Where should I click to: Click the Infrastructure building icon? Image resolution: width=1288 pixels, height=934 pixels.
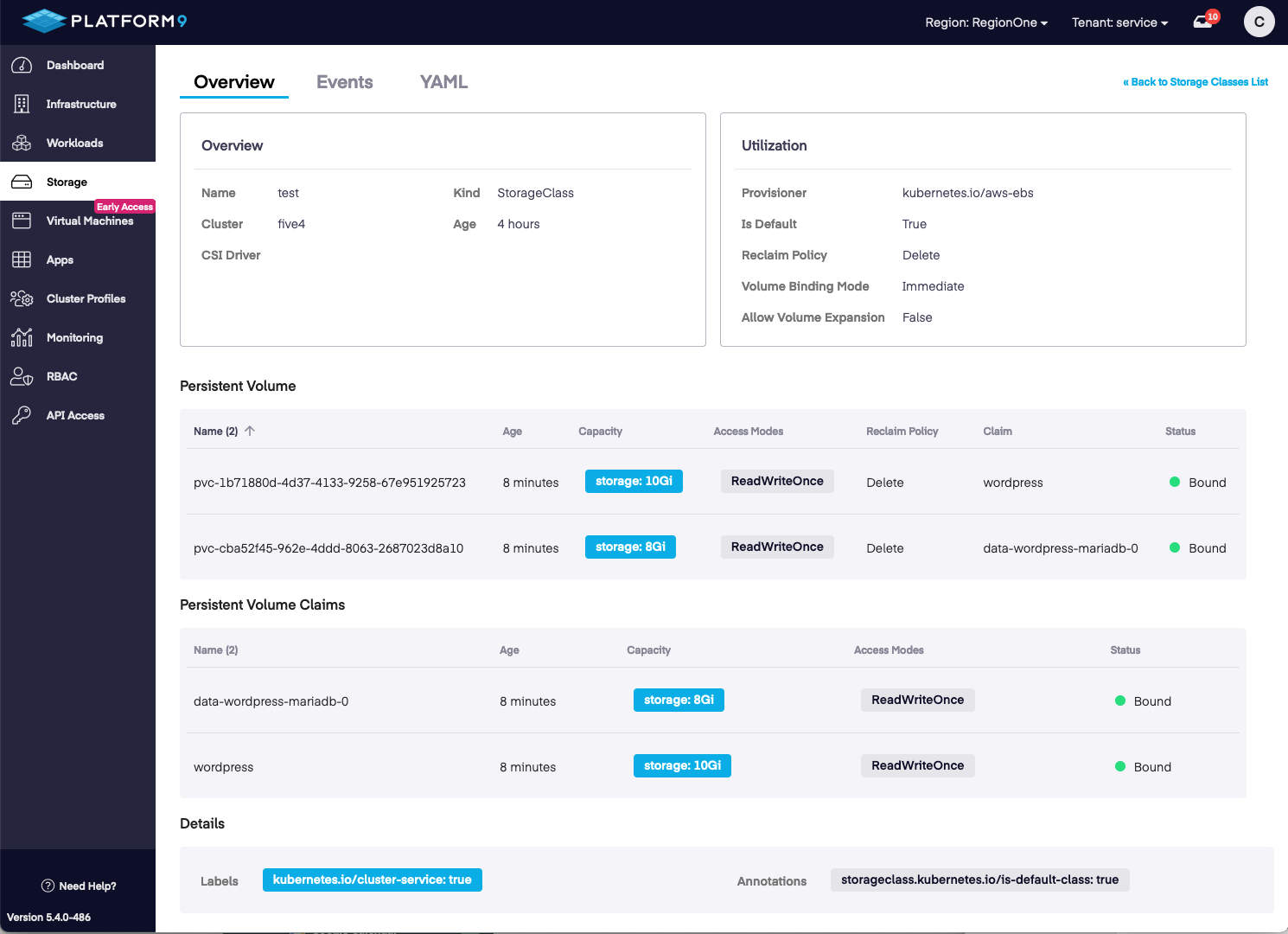point(22,105)
